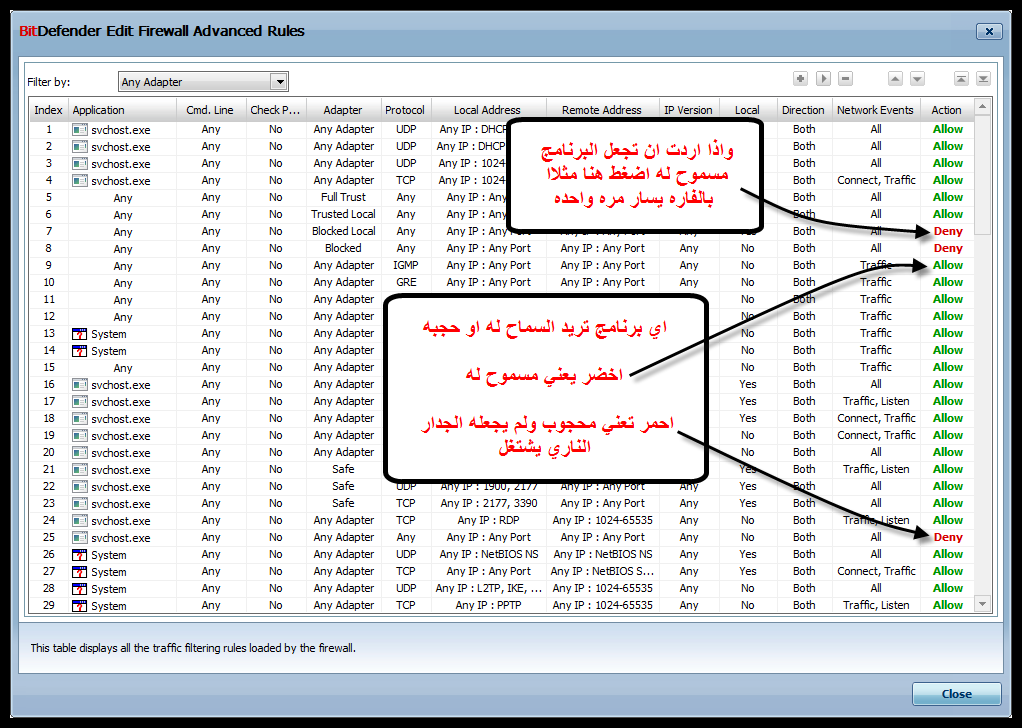Select the Any IP : RDP cell in row 24
The width and height of the screenshot is (1022, 728).
click(489, 521)
